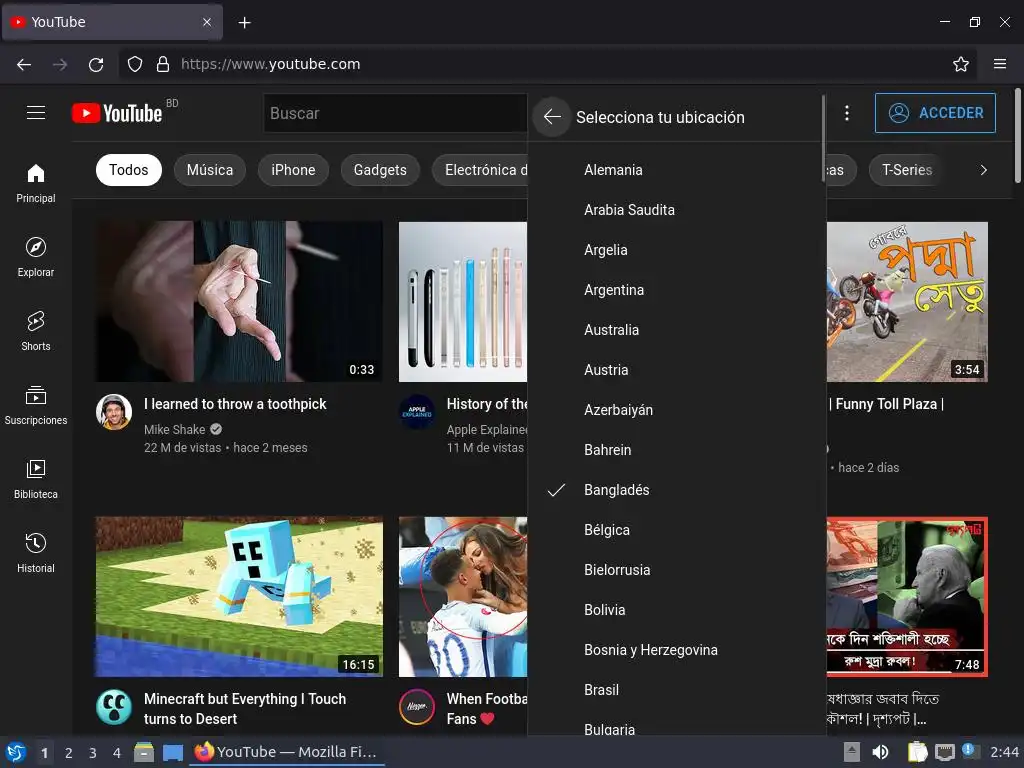The image size is (1024, 768).
Task: Click Mike Shake channel avatar
Action: tap(114, 412)
